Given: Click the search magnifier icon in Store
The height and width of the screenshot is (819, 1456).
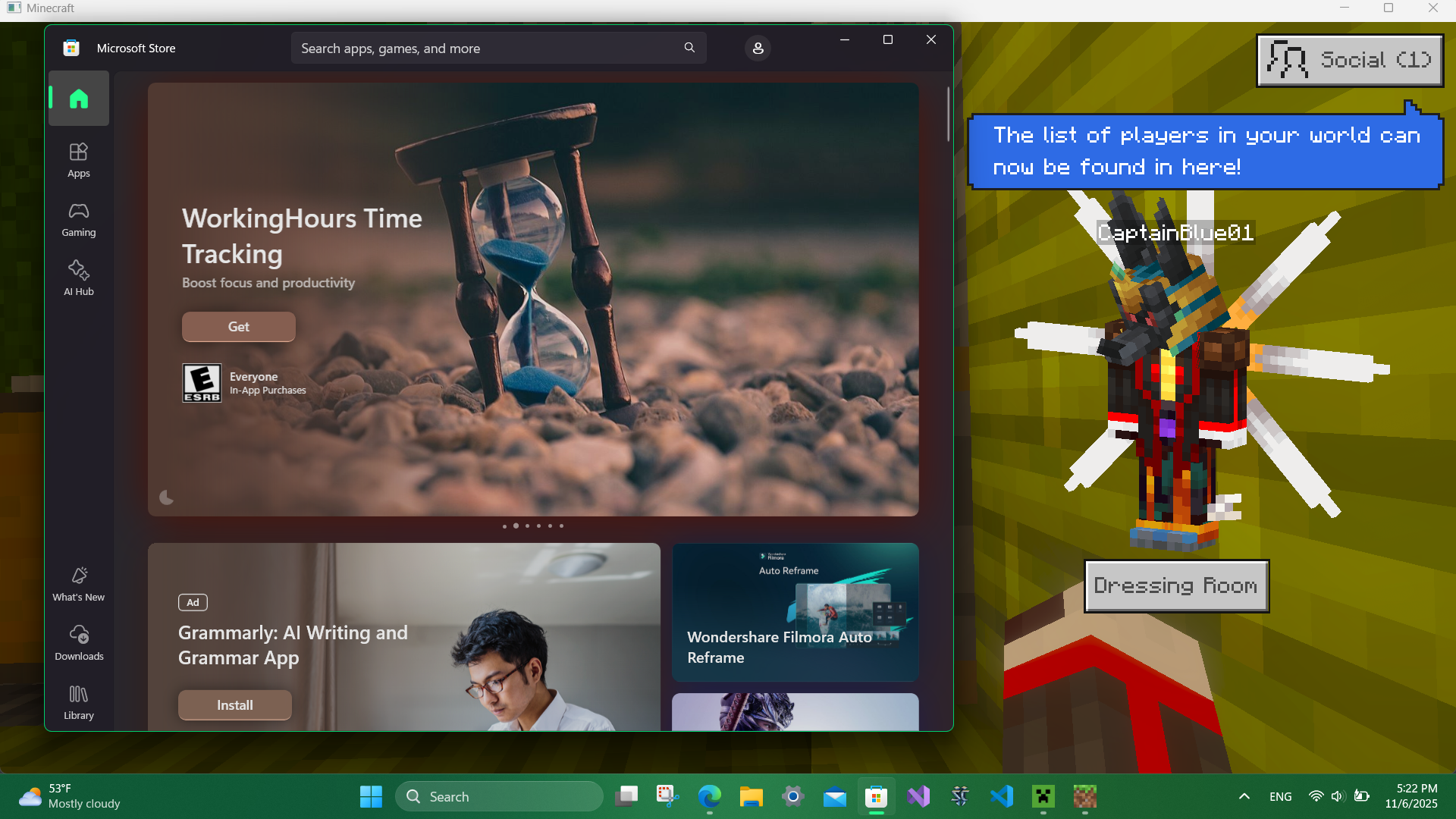Looking at the screenshot, I should (689, 48).
